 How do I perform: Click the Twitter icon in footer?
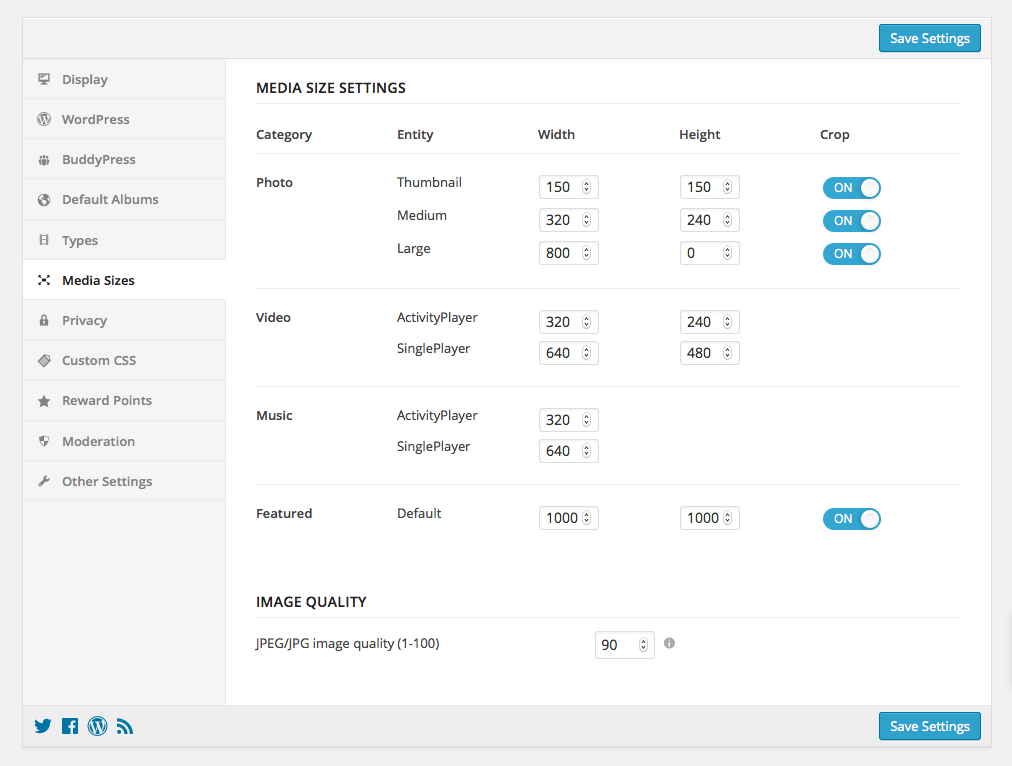pyautogui.click(x=42, y=726)
